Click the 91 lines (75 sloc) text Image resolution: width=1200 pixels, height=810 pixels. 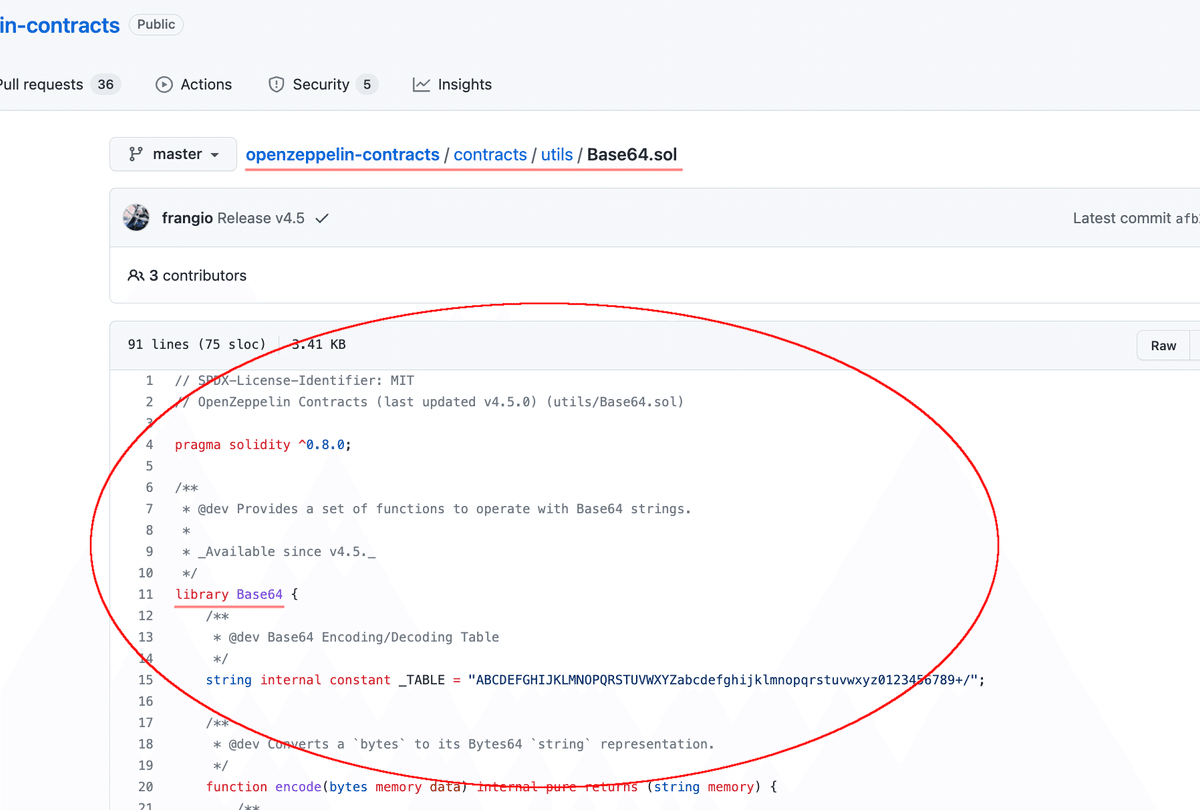click(197, 344)
